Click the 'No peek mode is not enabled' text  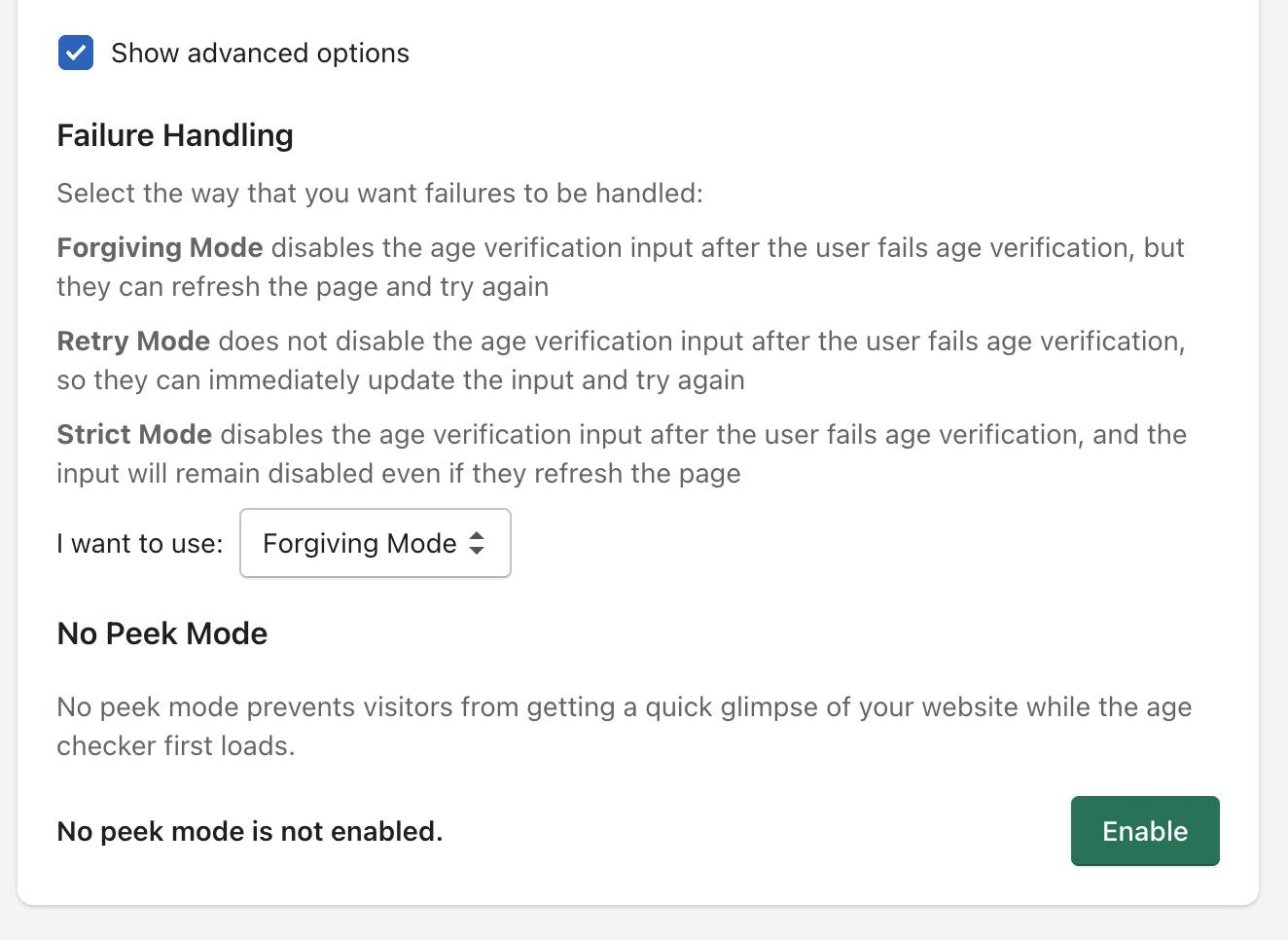coord(249,831)
